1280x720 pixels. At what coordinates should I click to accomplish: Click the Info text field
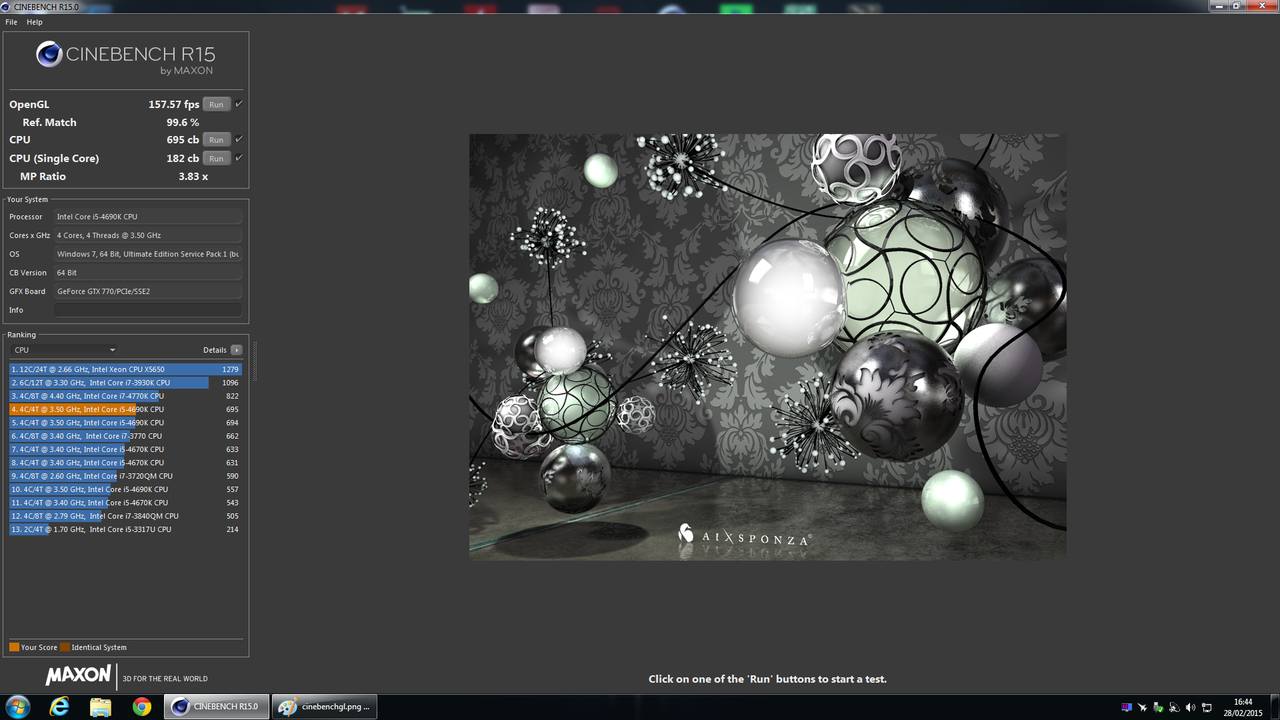click(x=148, y=310)
